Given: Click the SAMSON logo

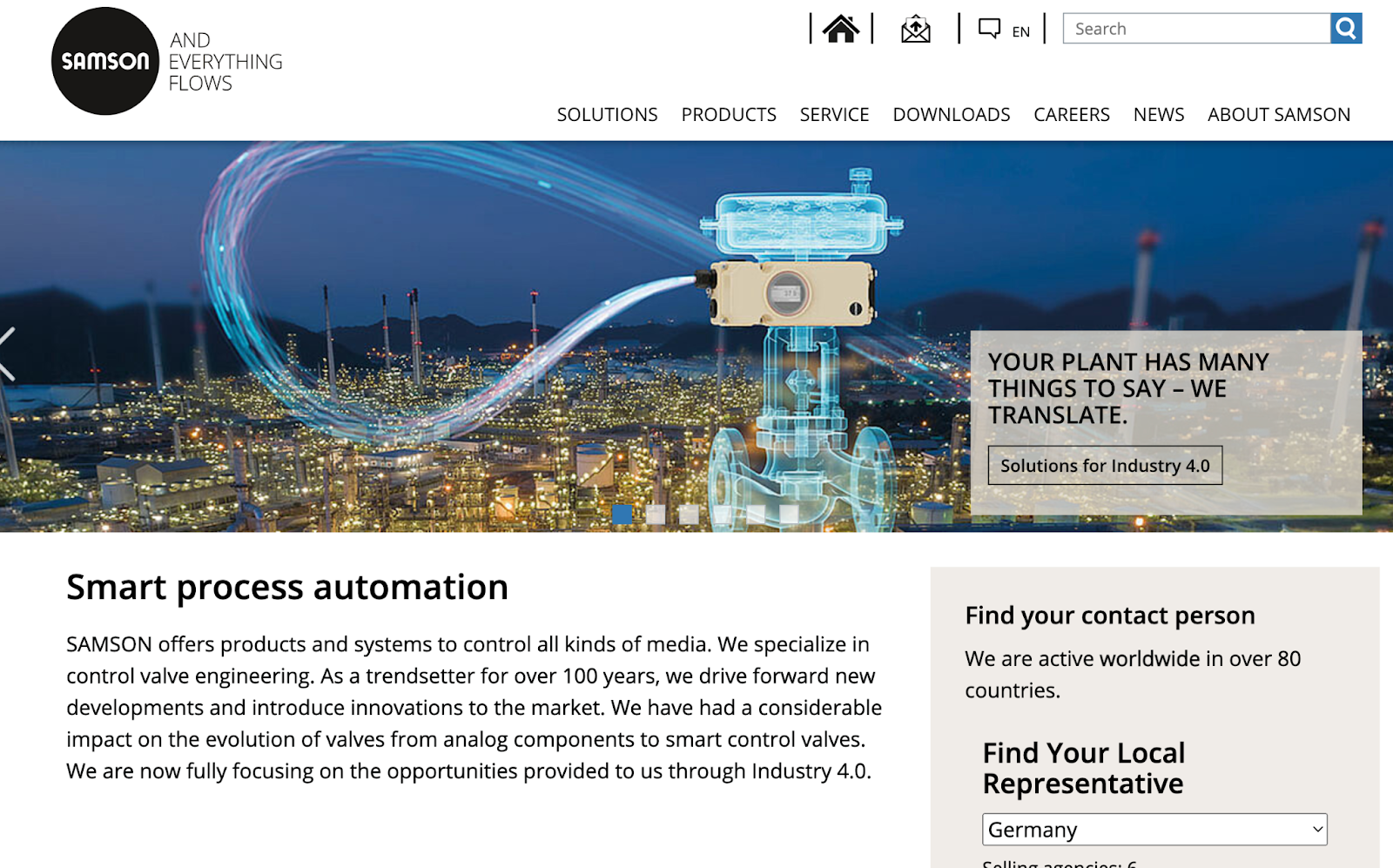Looking at the screenshot, I should pyautogui.click(x=105, y=61).
